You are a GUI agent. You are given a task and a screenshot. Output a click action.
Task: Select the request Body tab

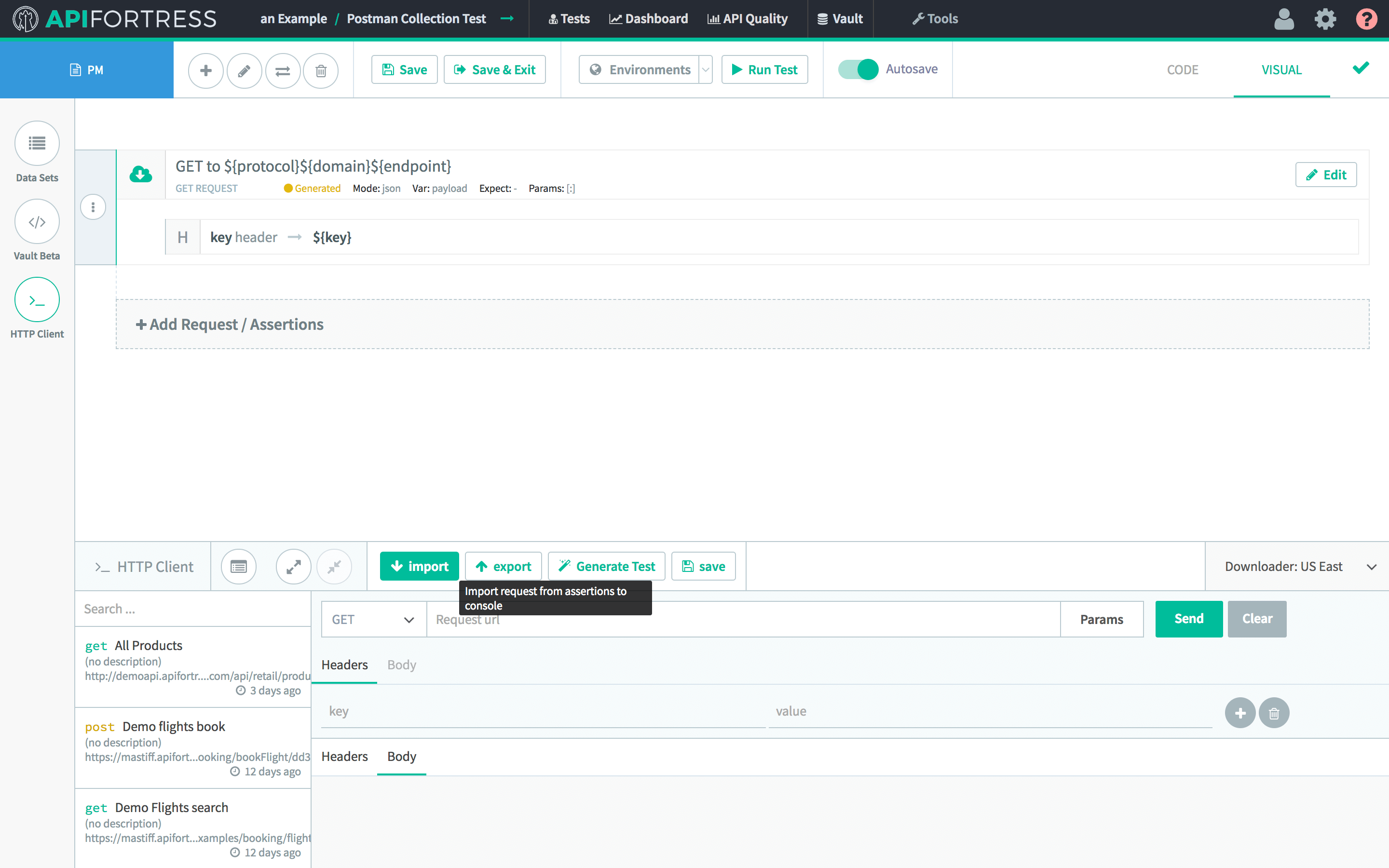tap(401, 665)
